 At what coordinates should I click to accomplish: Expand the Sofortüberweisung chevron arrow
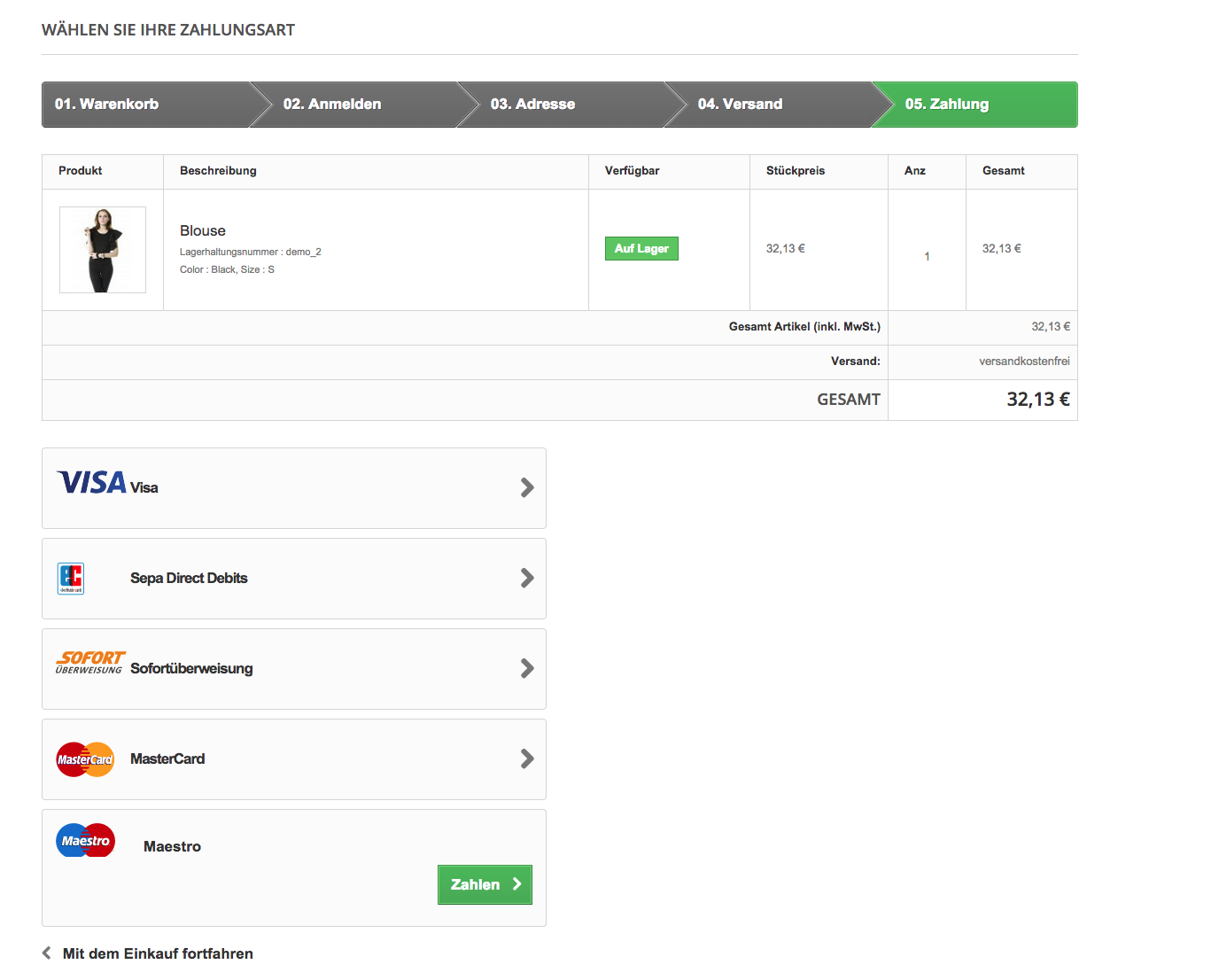[x=527, y=668]
